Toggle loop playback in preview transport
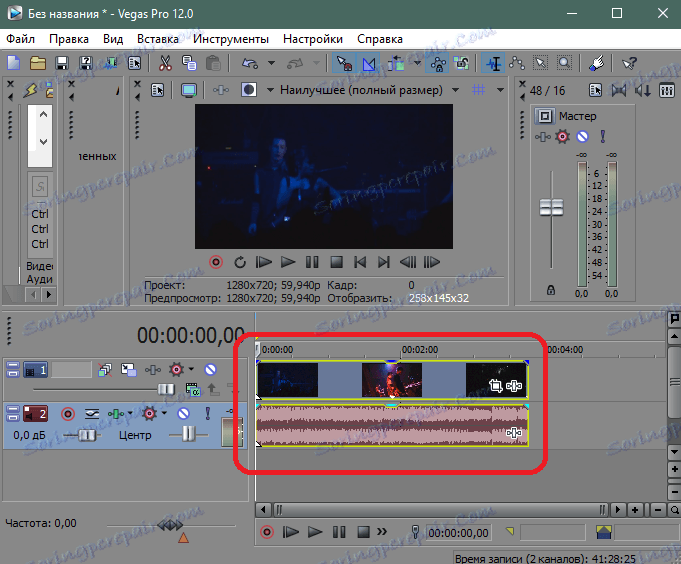The width and height of the screenshot is (681, 564). pyautogui.click(x=240, y=262)
